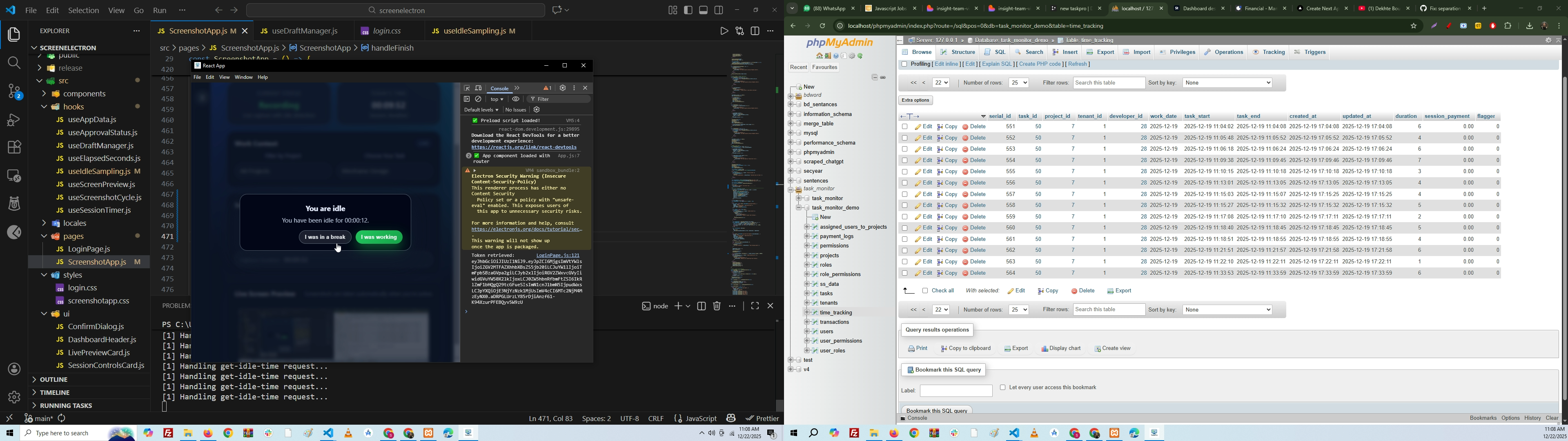
Task: Clear the DevTools console
Action: pos(479,99)
